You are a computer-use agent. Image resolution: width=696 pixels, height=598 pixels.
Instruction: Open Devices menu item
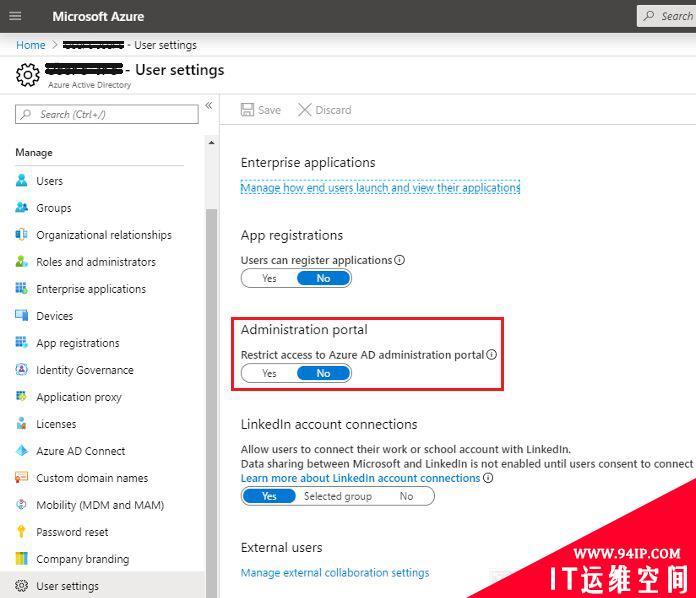[x=55, y=316]
